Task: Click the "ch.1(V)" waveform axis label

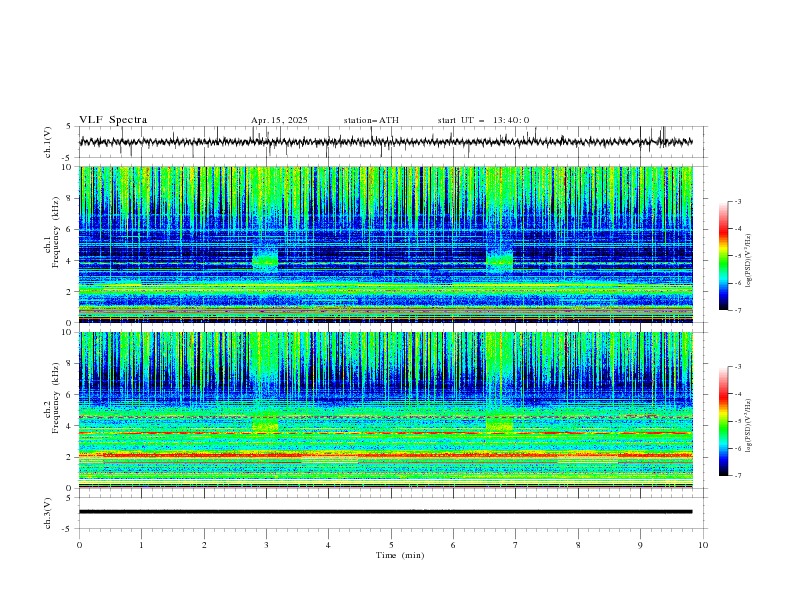Action: [x=48, y=142]
